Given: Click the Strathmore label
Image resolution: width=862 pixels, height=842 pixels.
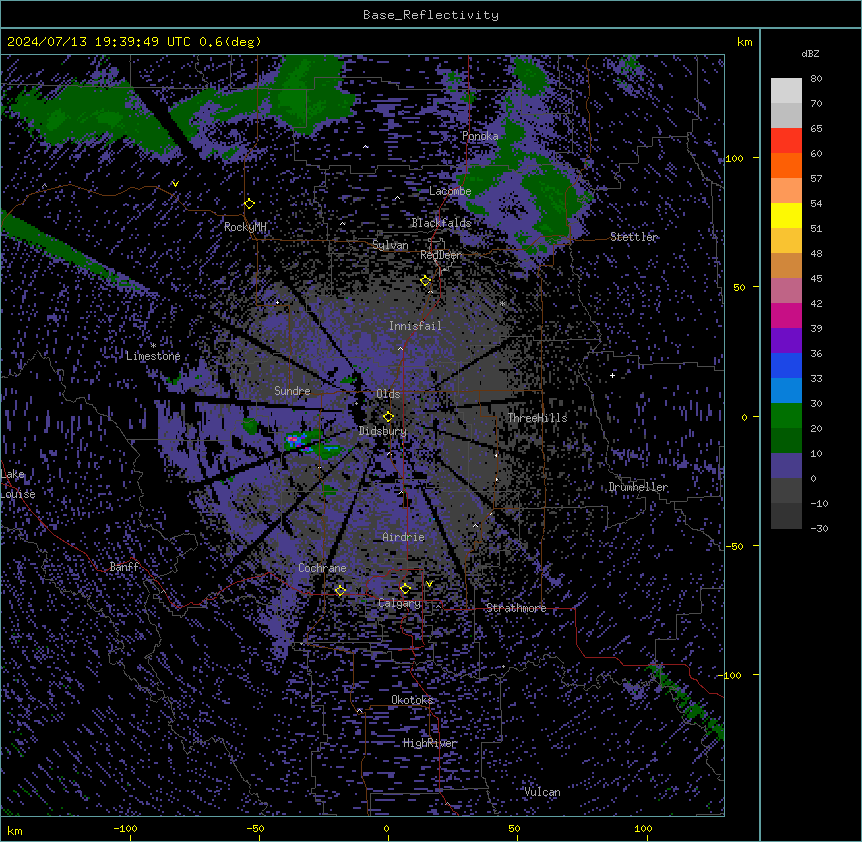Looking at the screenshot, I should pyautogui.click(x=516, y=608).
